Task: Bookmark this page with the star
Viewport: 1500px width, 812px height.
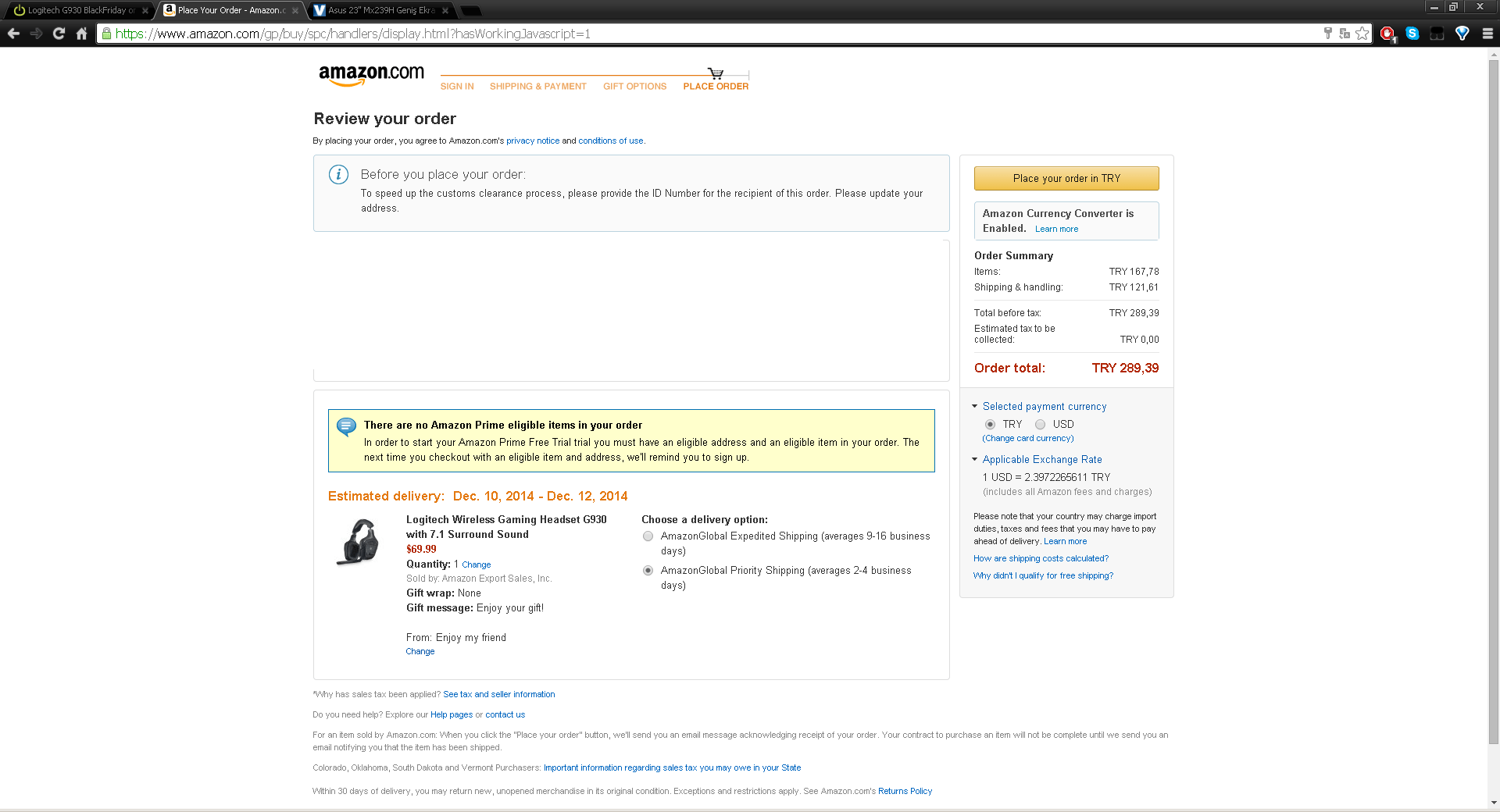Action: pyautogui.click(x=1362, y=33)
